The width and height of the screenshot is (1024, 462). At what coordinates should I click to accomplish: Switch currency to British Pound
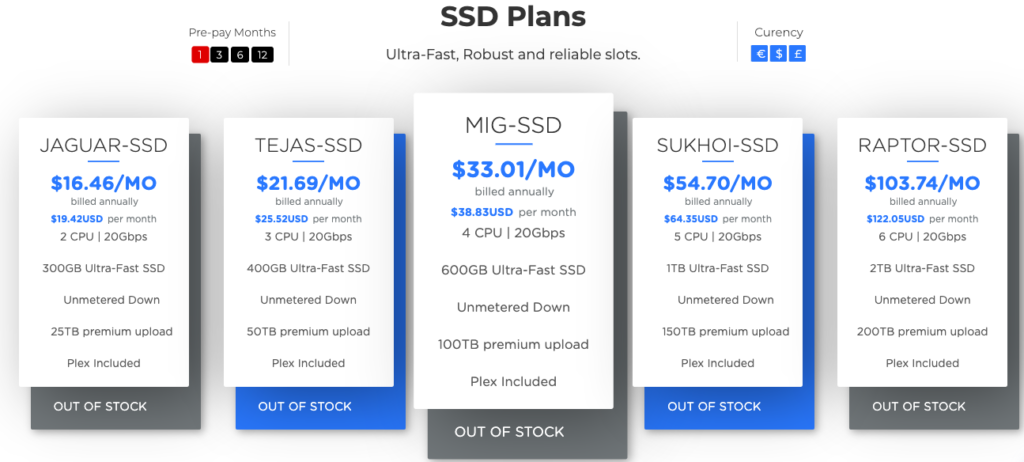(x=797, y=54)
